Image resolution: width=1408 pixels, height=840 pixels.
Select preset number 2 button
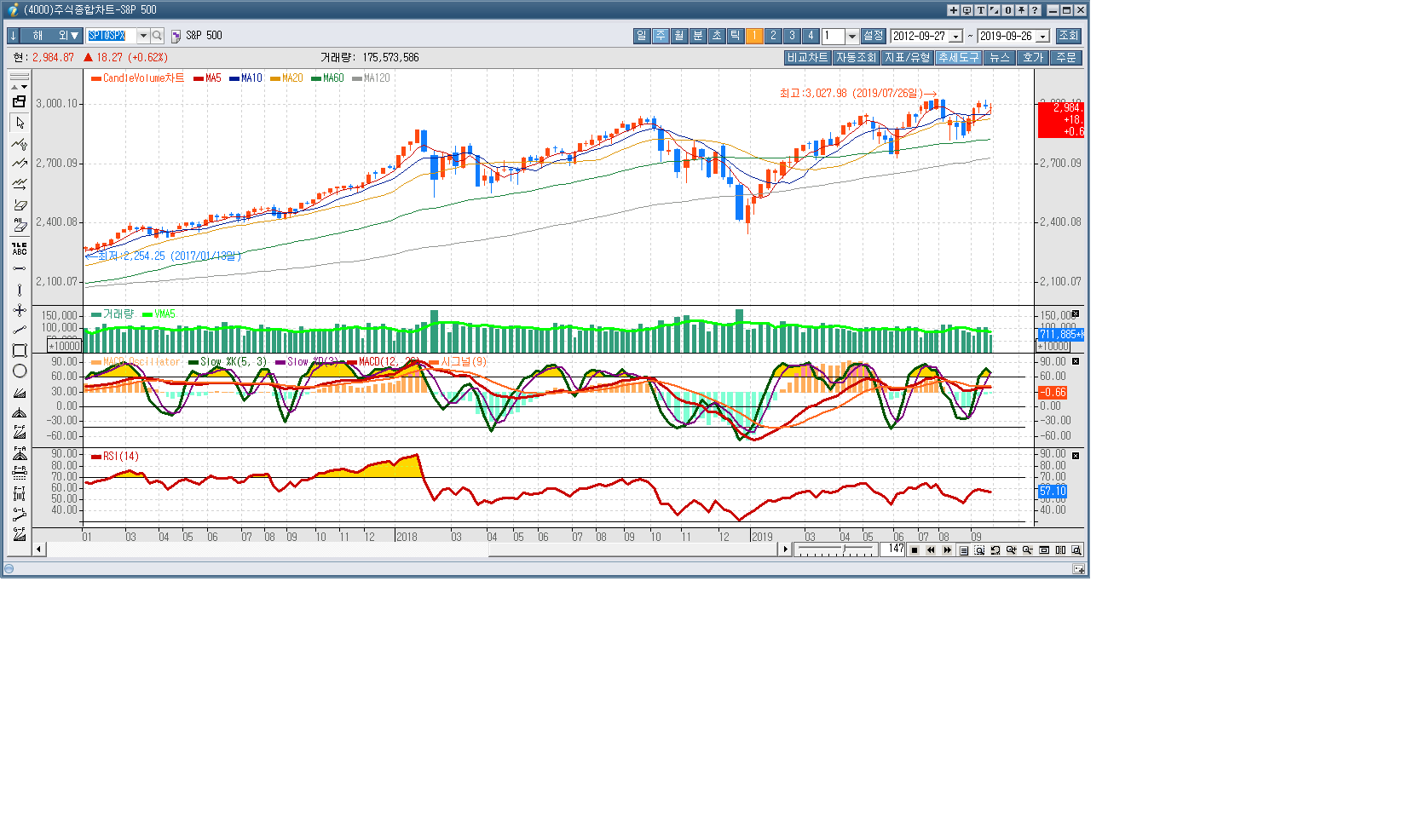point(773,36)
